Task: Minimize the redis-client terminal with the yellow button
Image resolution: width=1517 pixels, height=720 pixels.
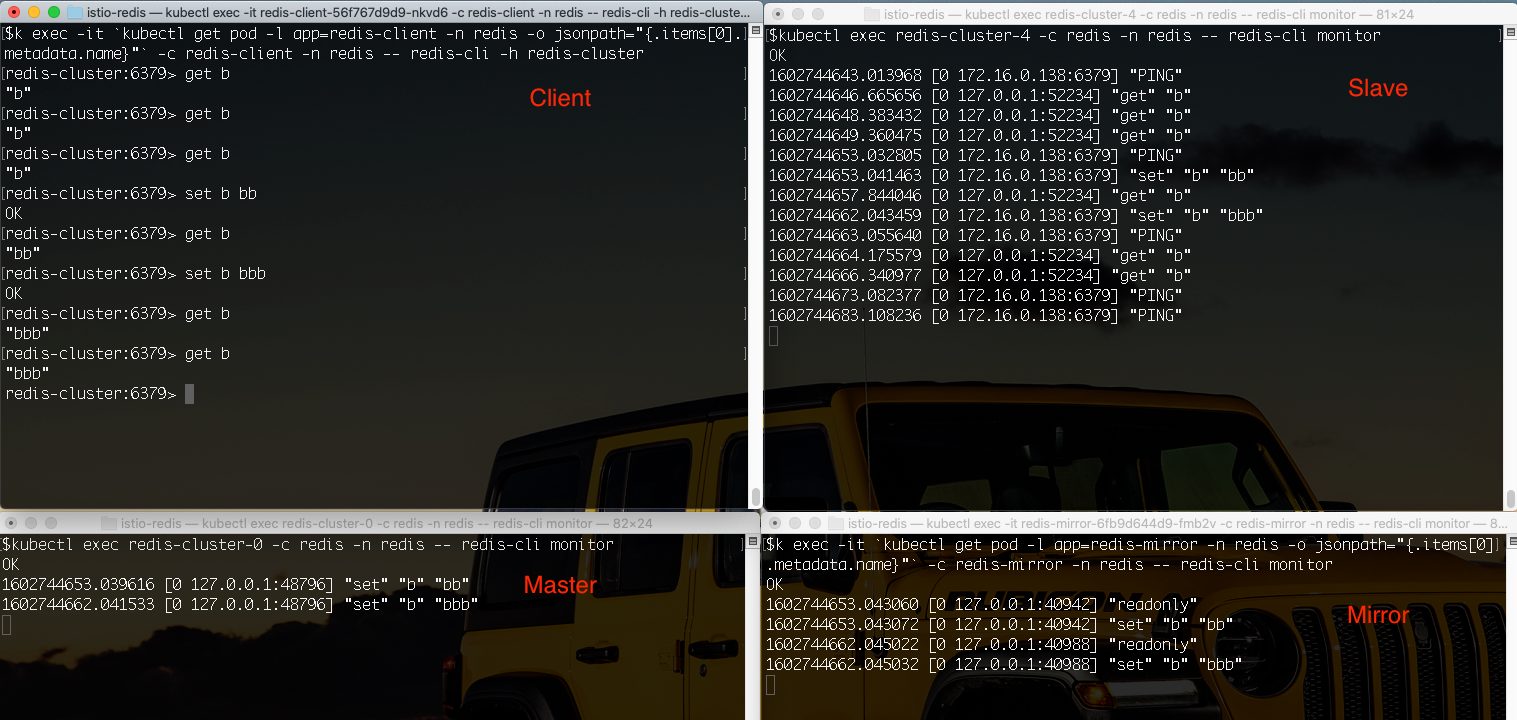Action: click(33, 12)
